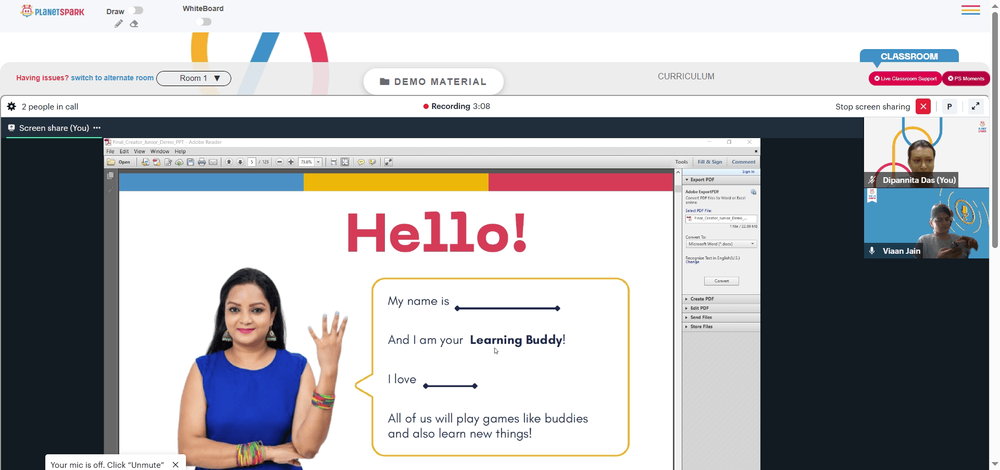Click the highlight text icon
Image resolution: width=1000 pixels, height=470 pixels.
click(372, 162)
